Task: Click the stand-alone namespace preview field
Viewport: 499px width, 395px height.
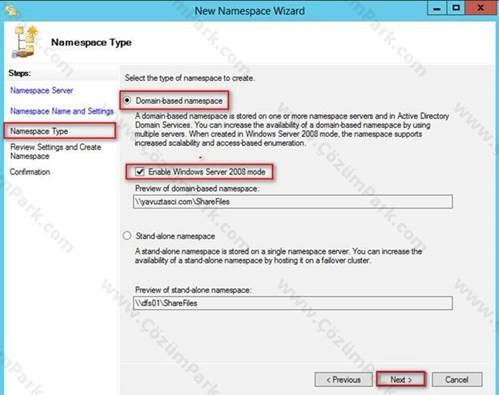Action: click(293, 303)
